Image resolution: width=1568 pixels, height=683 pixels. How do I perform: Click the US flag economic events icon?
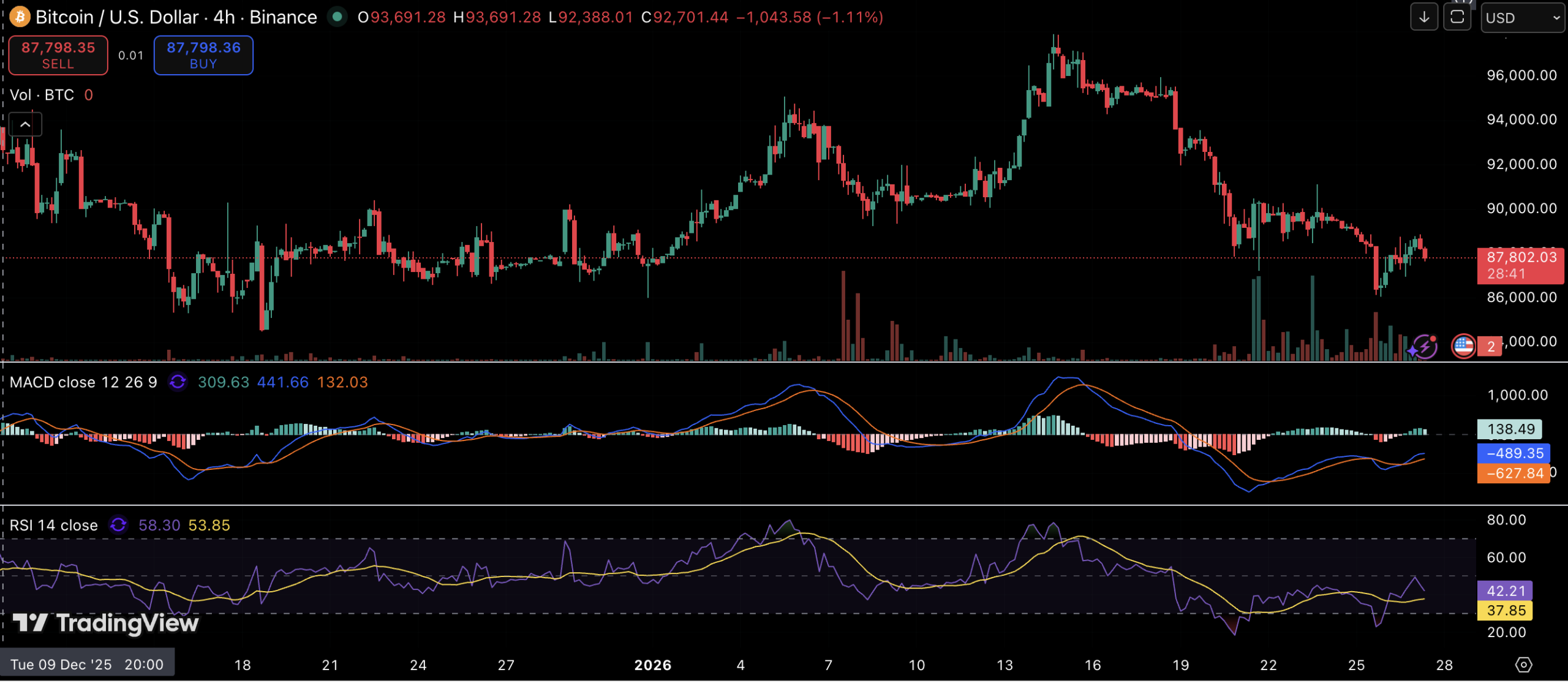point(1463,347)
